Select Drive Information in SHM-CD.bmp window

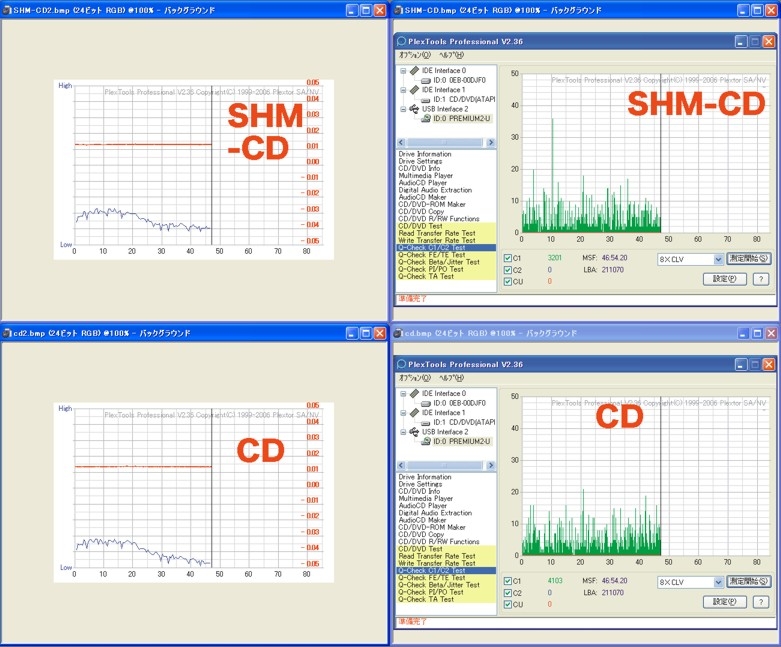point(425,154)
